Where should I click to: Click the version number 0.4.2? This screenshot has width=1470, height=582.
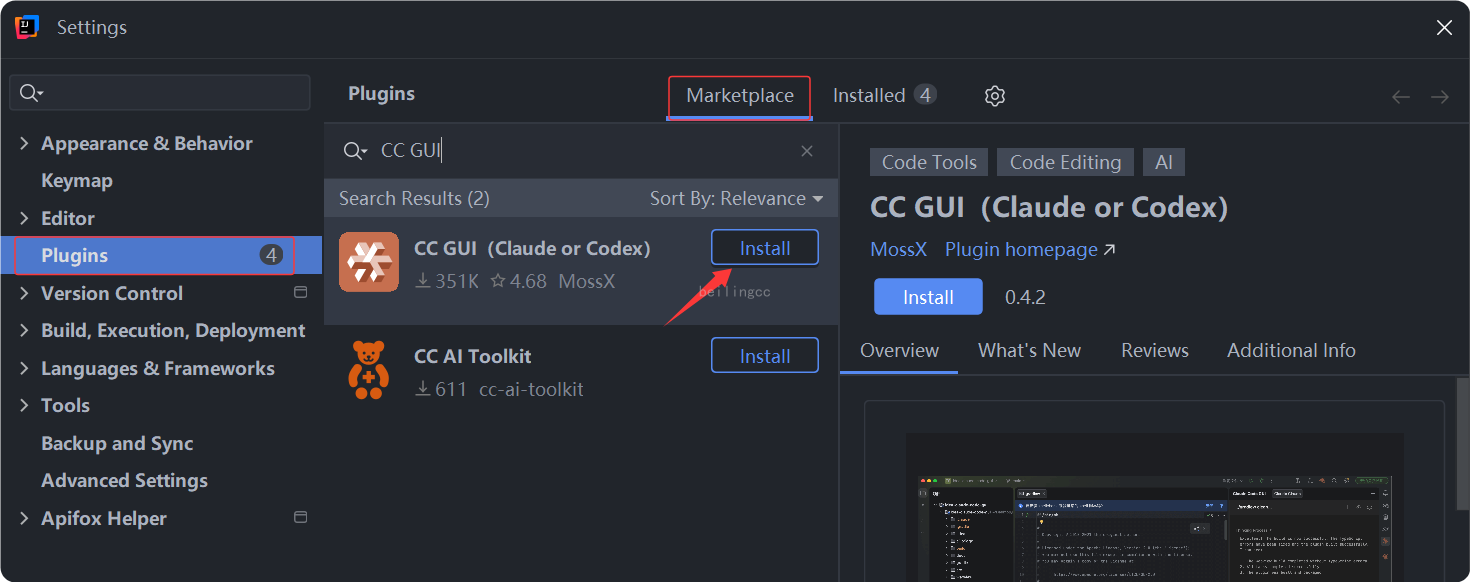pos(1025,298)
